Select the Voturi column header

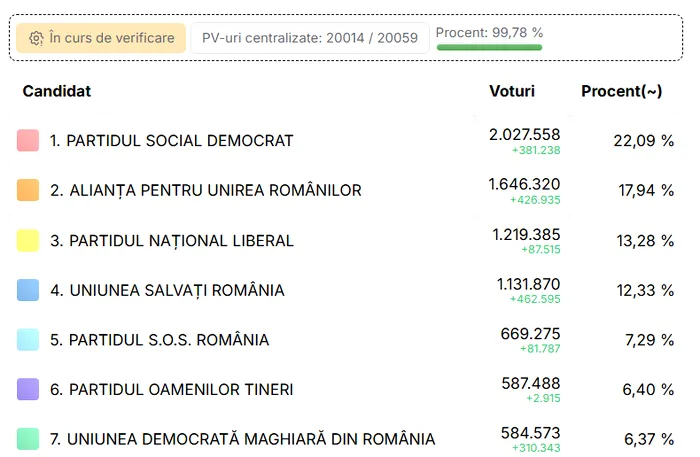click(x=512, y=91)
